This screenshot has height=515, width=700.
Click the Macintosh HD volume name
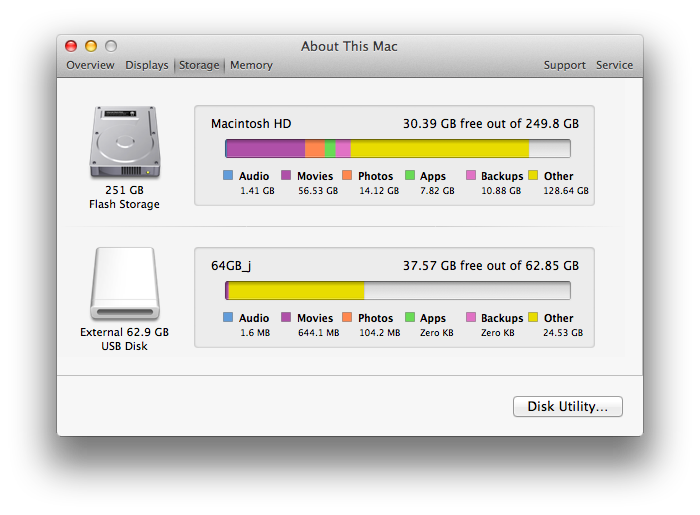click(251, 124)
